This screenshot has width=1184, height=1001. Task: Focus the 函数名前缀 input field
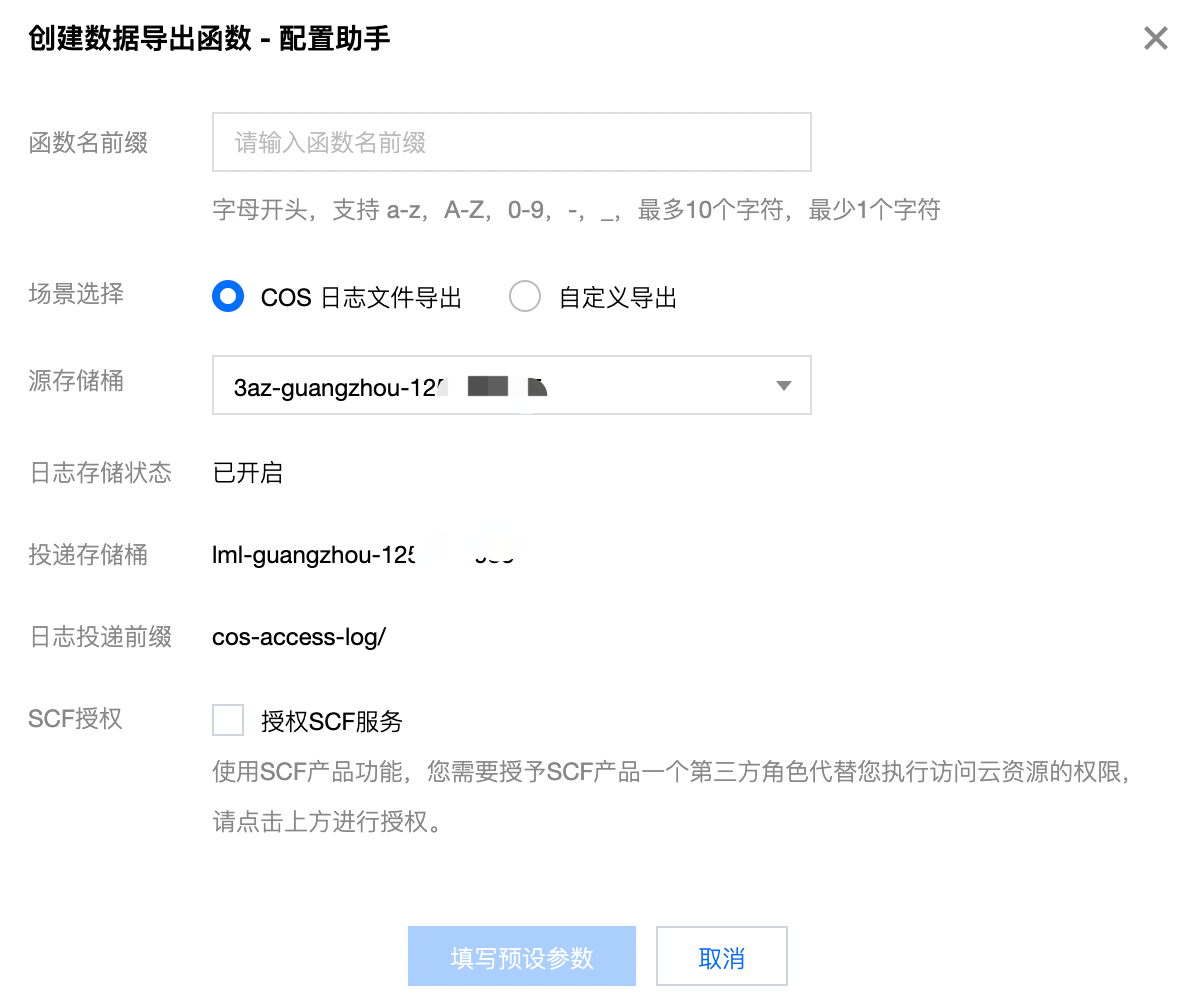511,142
